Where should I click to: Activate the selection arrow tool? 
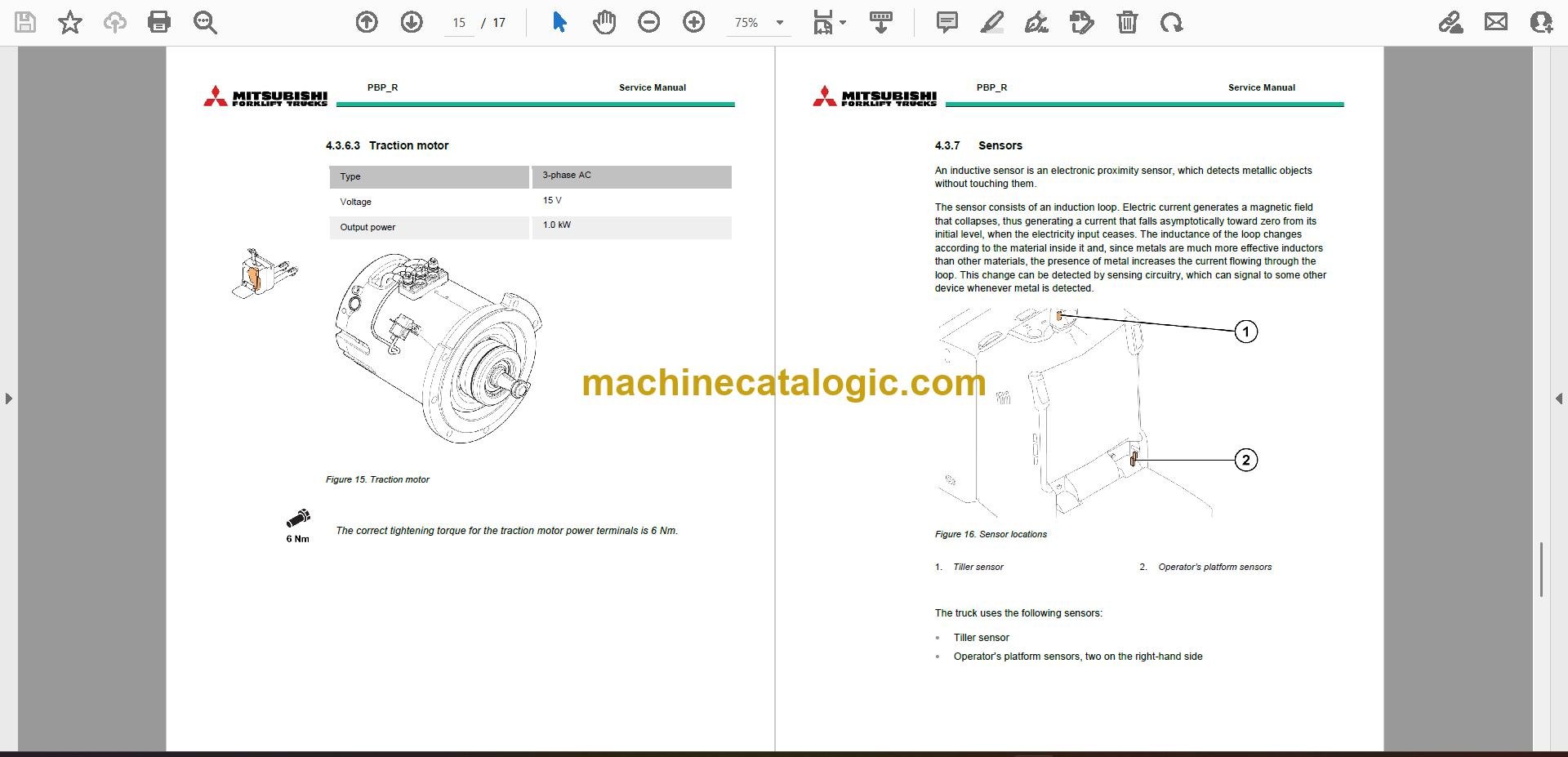[559, 22]
